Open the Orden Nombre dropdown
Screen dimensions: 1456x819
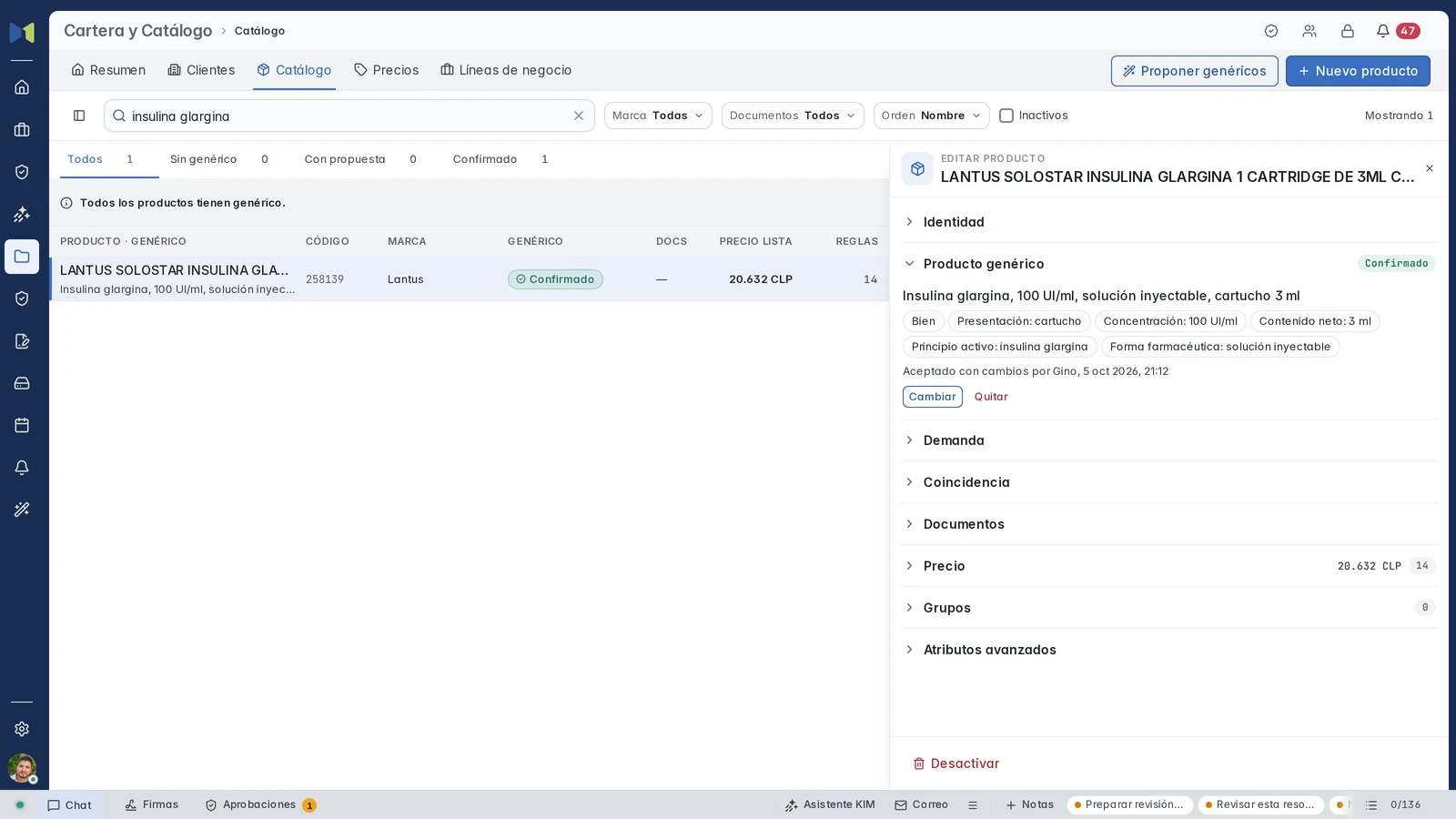pos(932,116)
